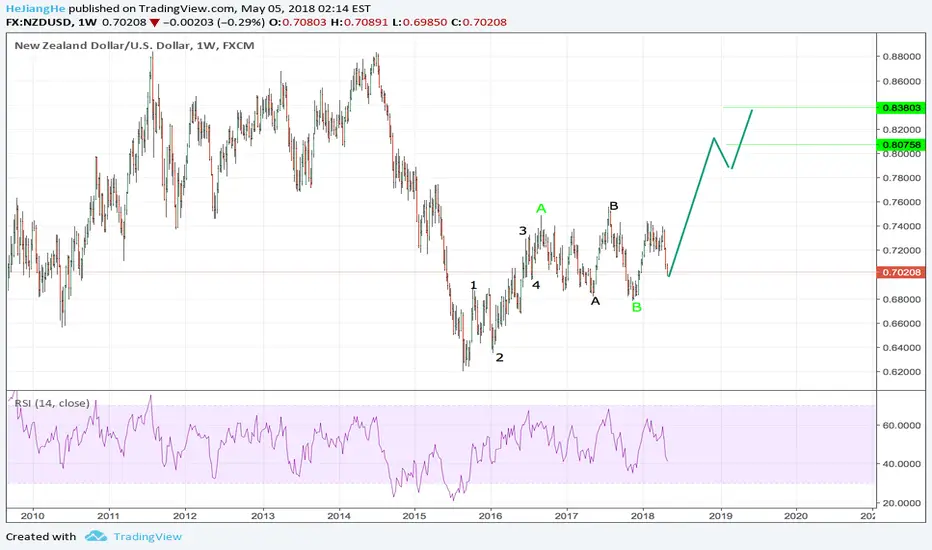The height and width of the screenshot is (550, 932).
Task: Click the 0.78000 price axis label
Action: pyautogui.click(x=902, y=178)
